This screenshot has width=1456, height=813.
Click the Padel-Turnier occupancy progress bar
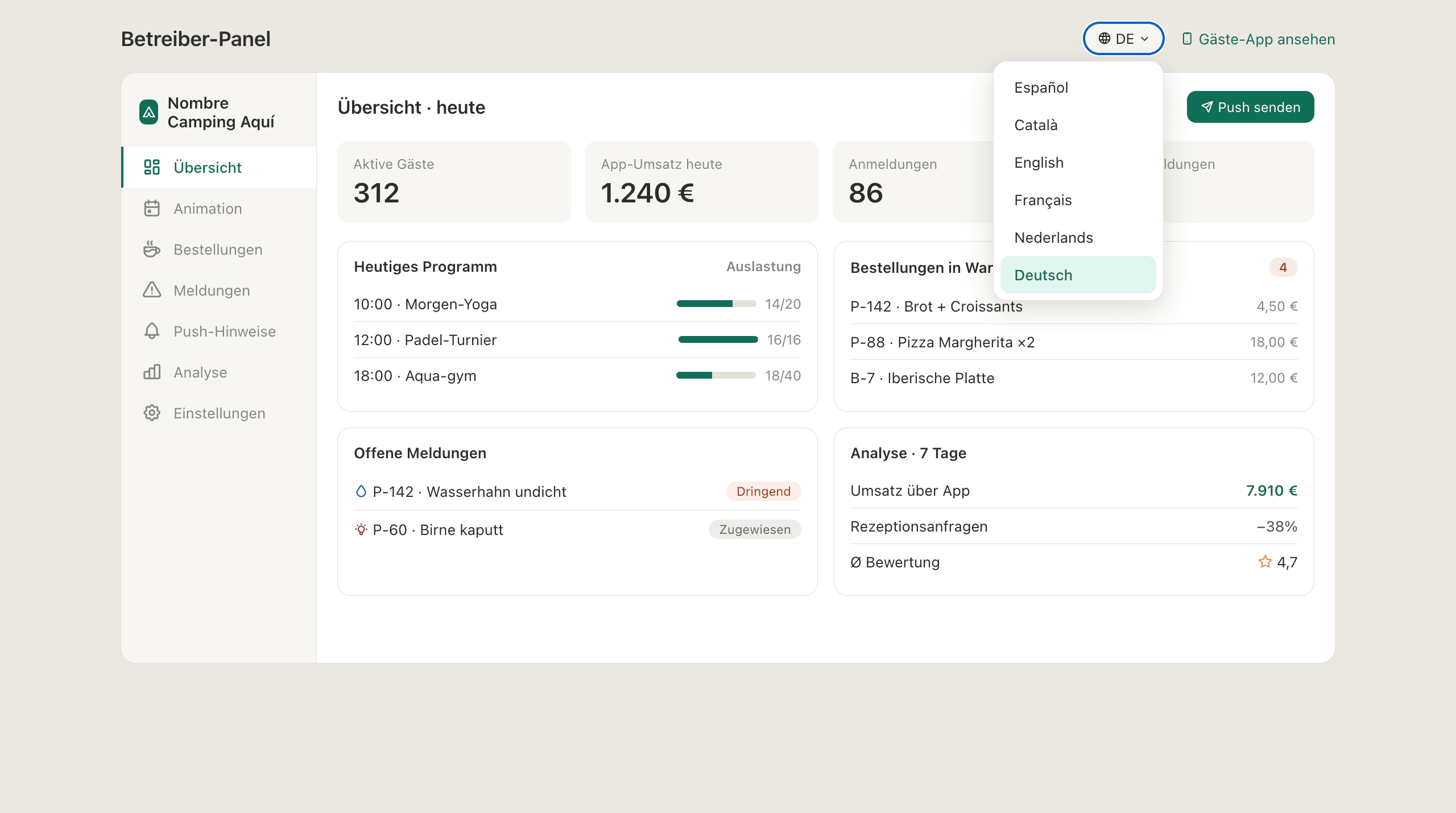pyautogui.click(x=718, y=339)
